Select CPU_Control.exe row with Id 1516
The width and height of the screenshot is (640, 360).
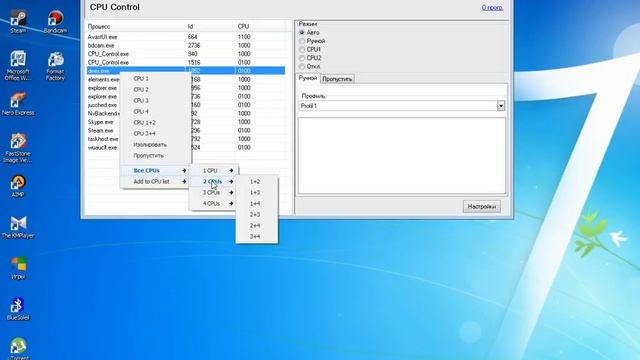pyautogui.click(x=186, y=62)
